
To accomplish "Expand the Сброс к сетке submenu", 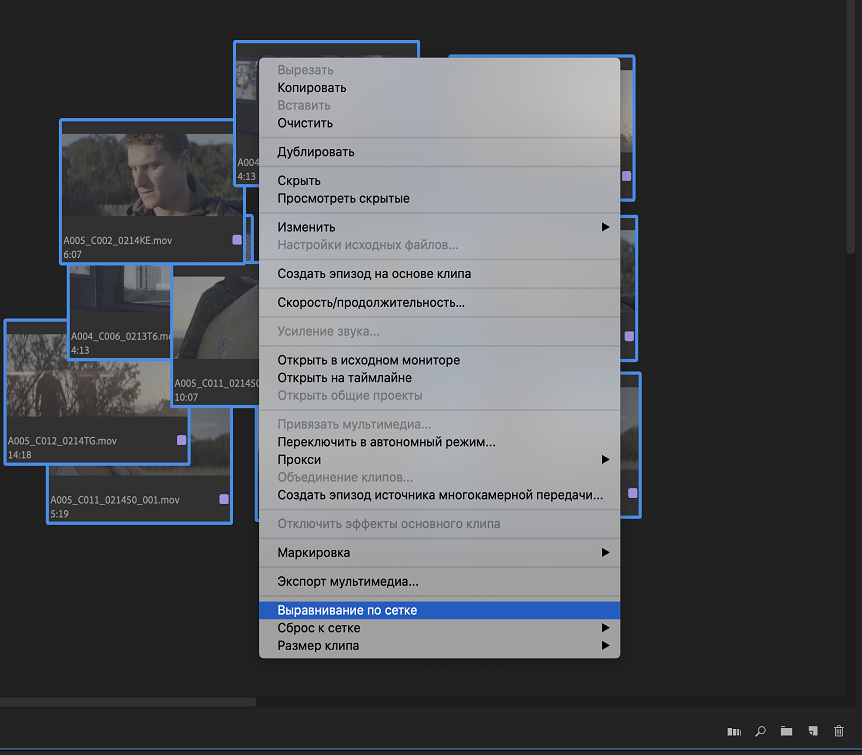I will (439, 628).
